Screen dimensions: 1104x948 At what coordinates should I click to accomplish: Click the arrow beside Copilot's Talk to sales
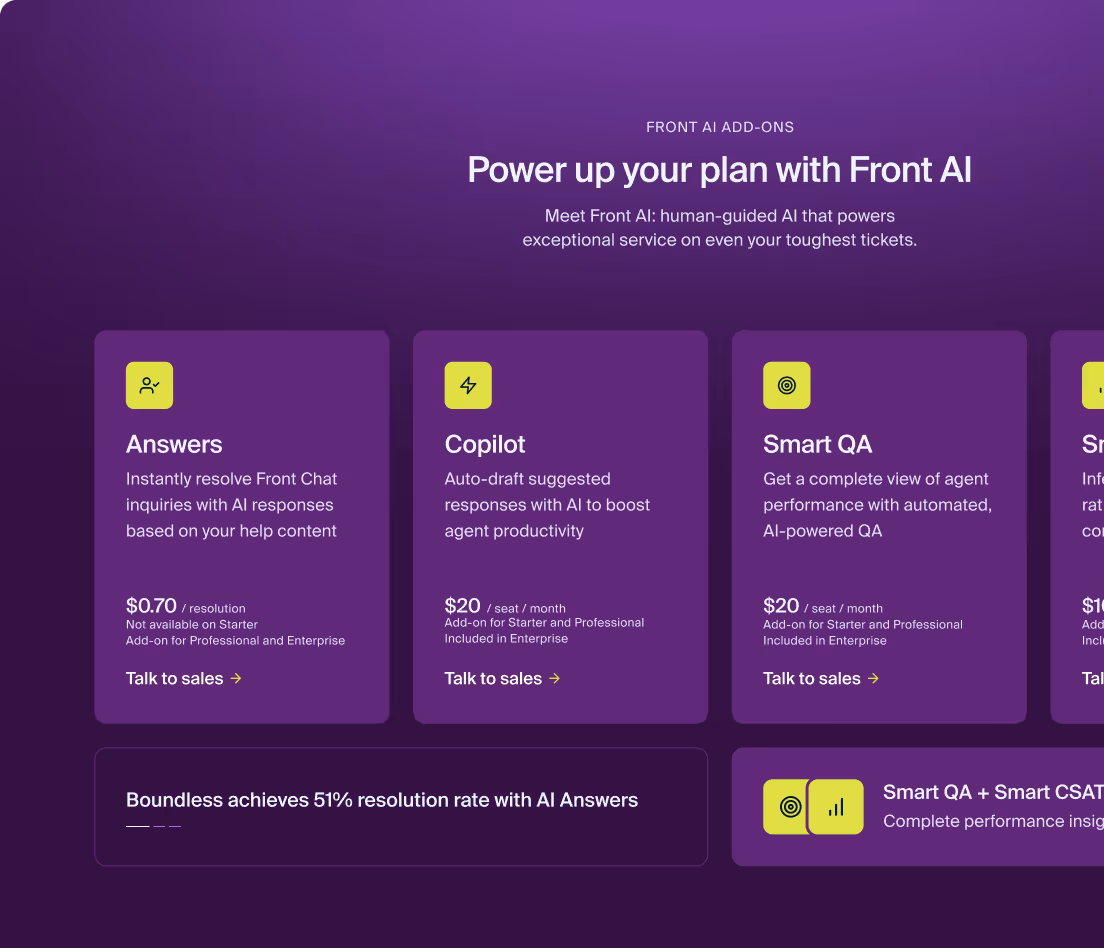point(554,678)
